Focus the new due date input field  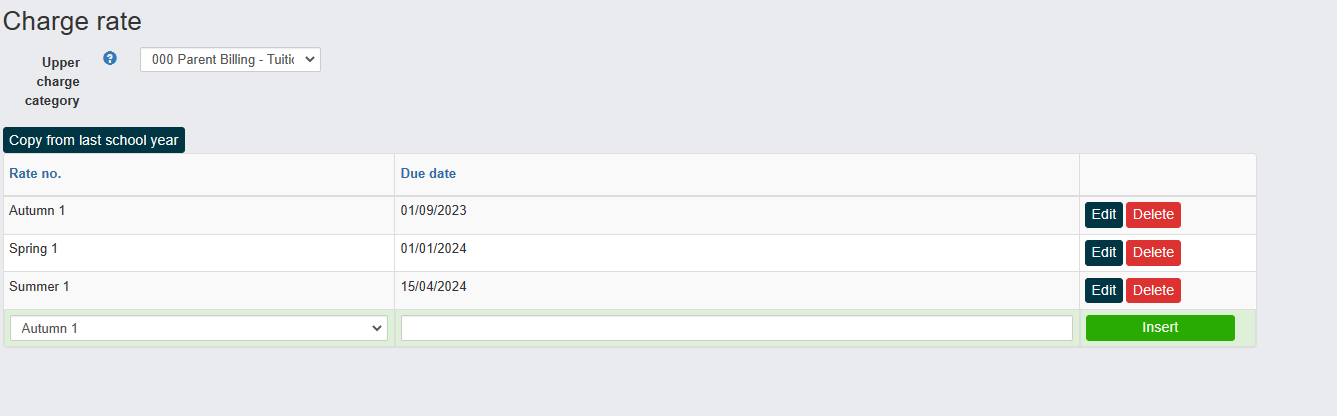[x=737, y=328]
